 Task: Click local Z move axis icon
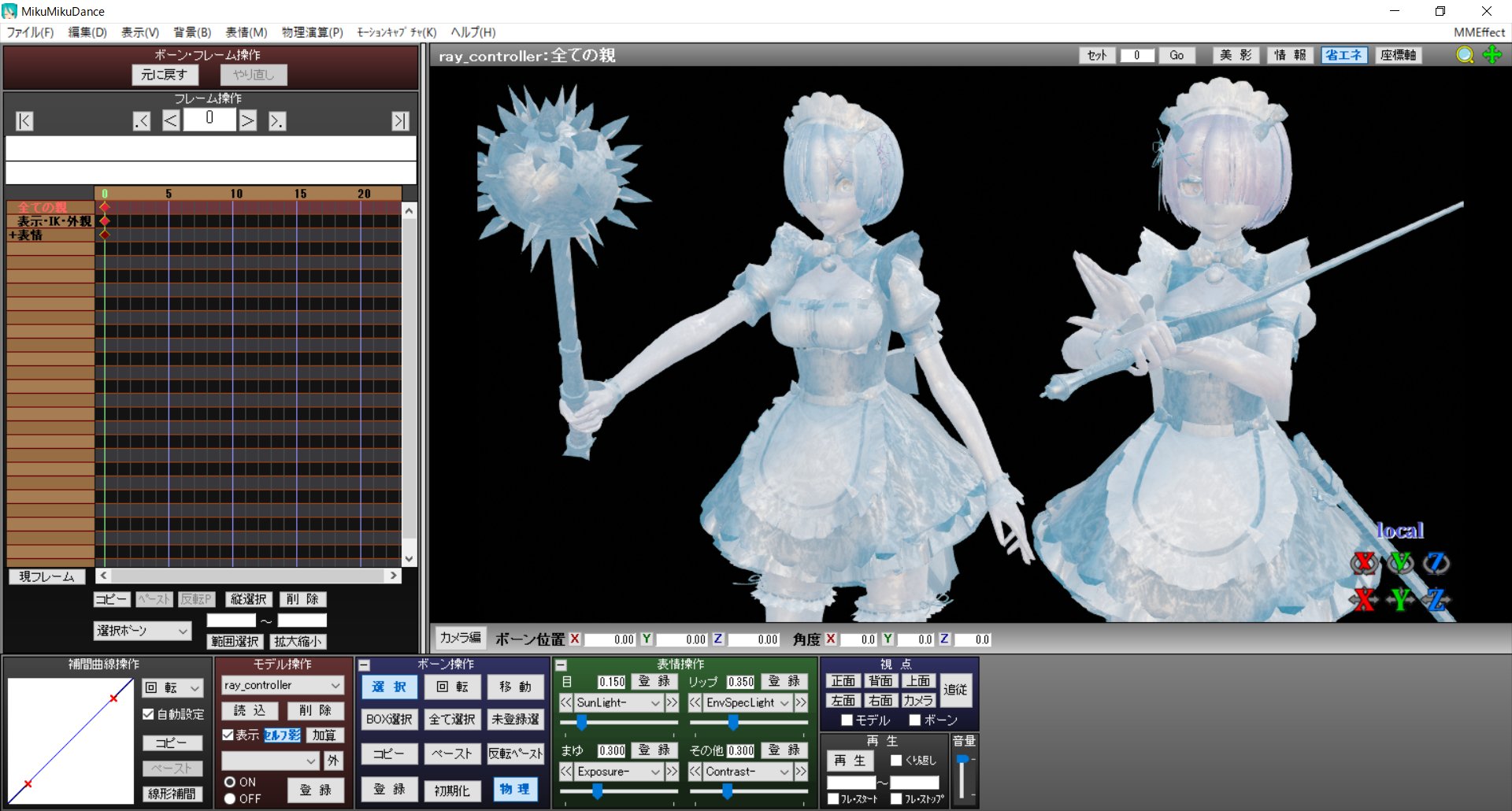tap(1436, 600)
